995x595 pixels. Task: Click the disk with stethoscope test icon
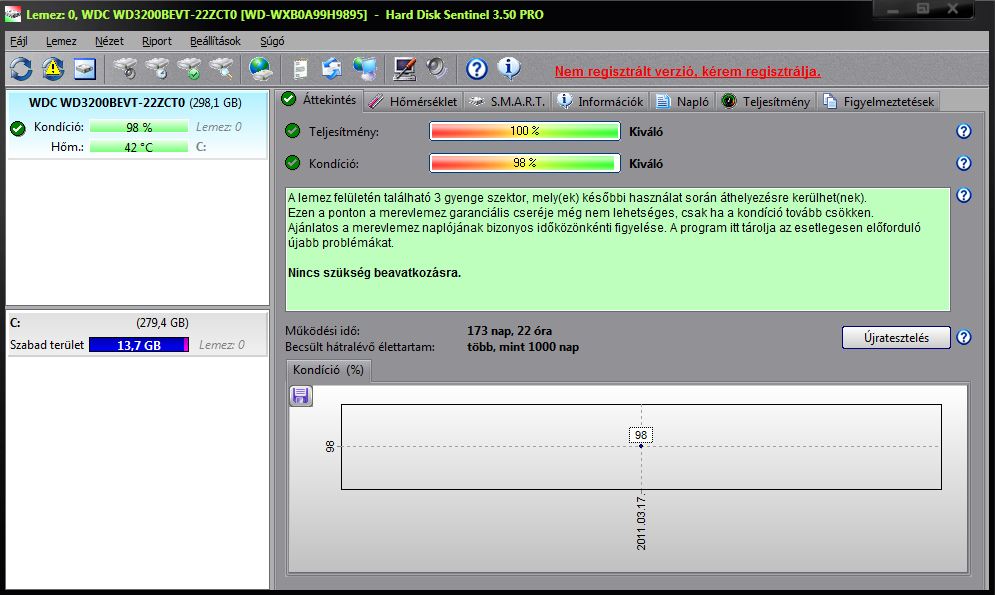125,69
